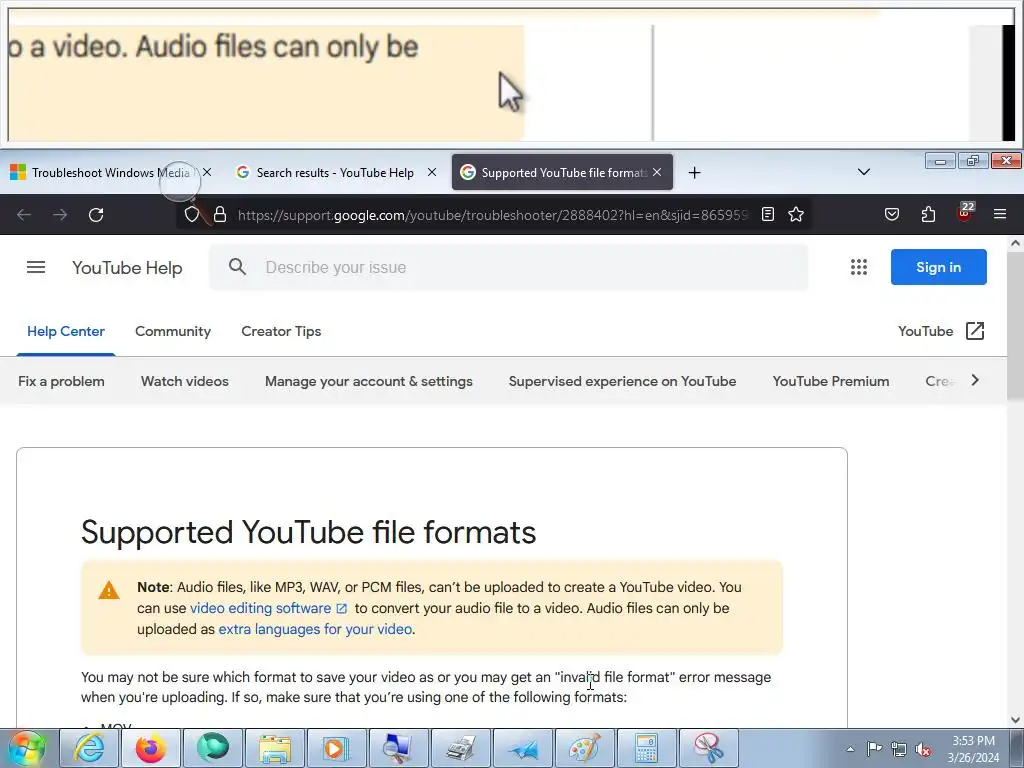Open YouTube via the external link icon
This screenshot has width=1024, height=768.
(974, 331)
